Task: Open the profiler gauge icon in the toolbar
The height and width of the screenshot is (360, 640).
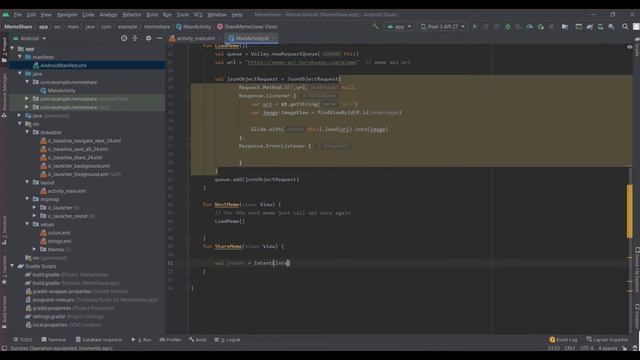Action: pyautogui.click(x=529, y=27)
